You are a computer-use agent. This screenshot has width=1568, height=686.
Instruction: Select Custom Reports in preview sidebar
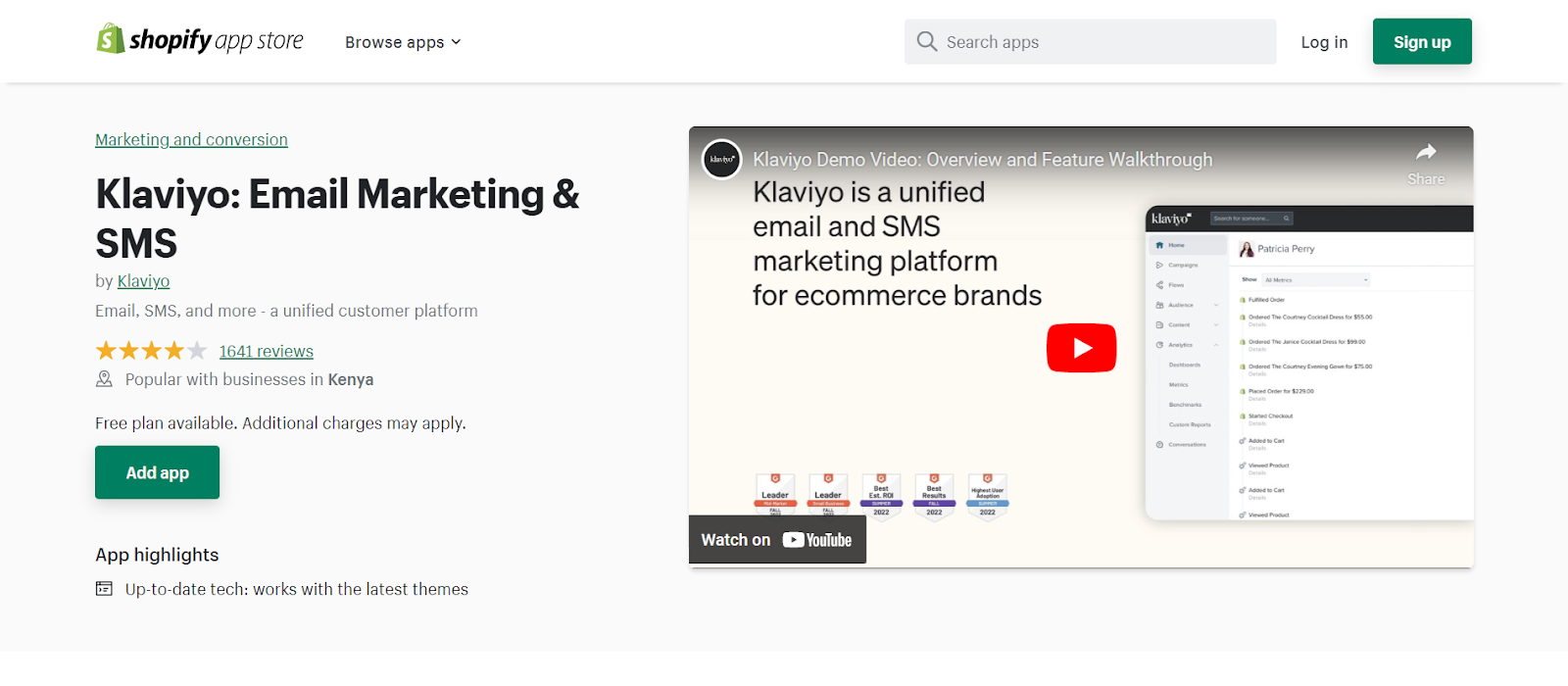coord(1190,424)
